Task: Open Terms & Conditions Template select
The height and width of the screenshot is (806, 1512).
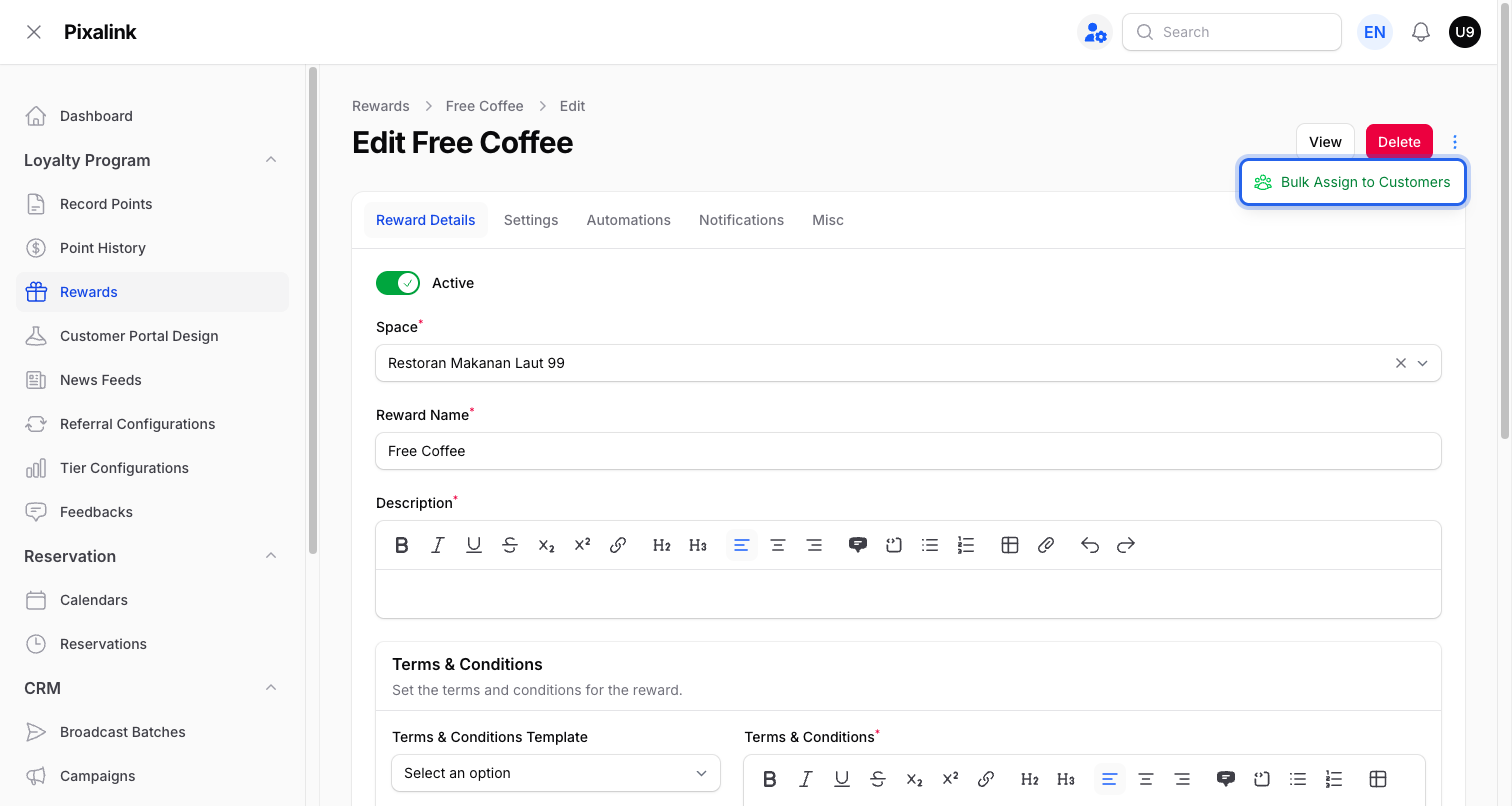Action: 556,773
